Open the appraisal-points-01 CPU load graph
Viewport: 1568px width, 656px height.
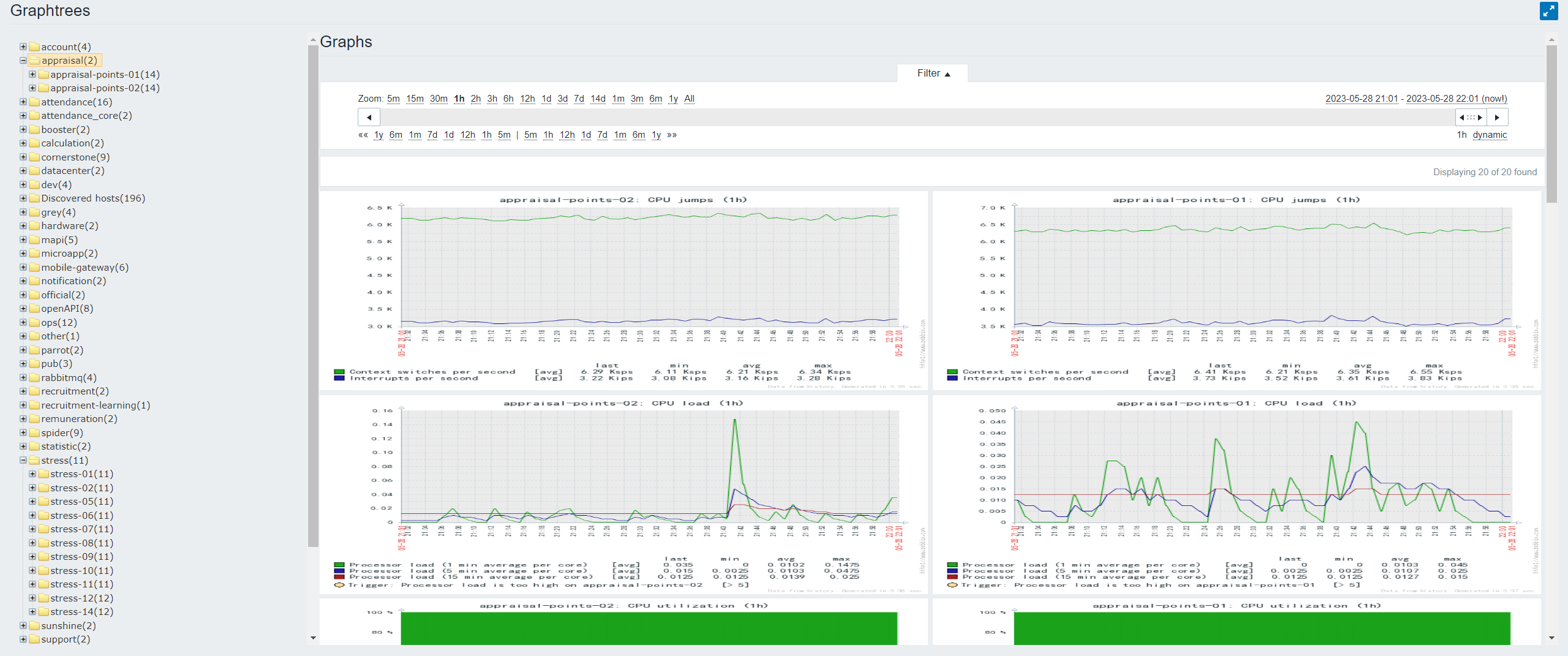click(x=1237, y=494)
